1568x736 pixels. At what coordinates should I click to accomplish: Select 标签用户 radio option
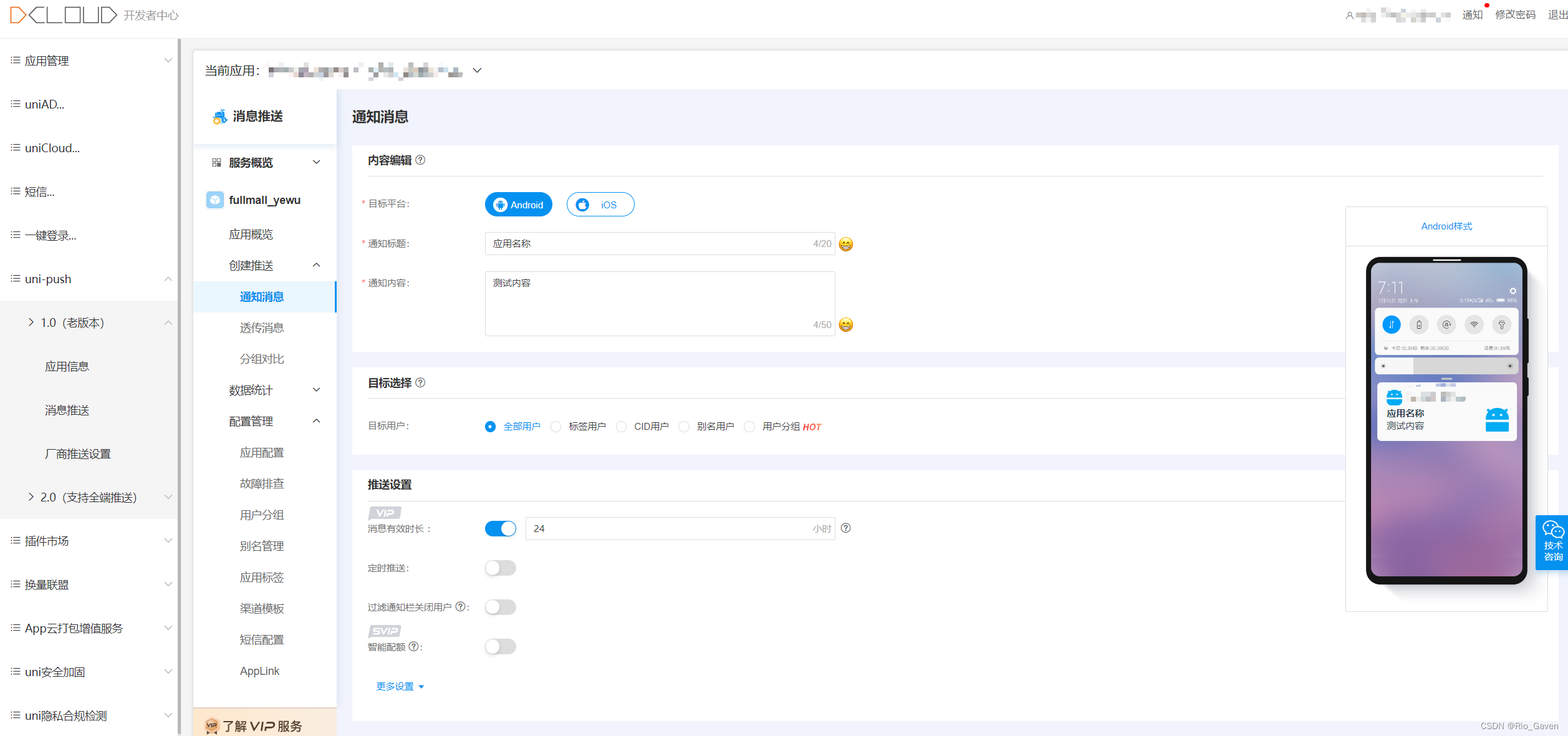[x=556, y=427]
